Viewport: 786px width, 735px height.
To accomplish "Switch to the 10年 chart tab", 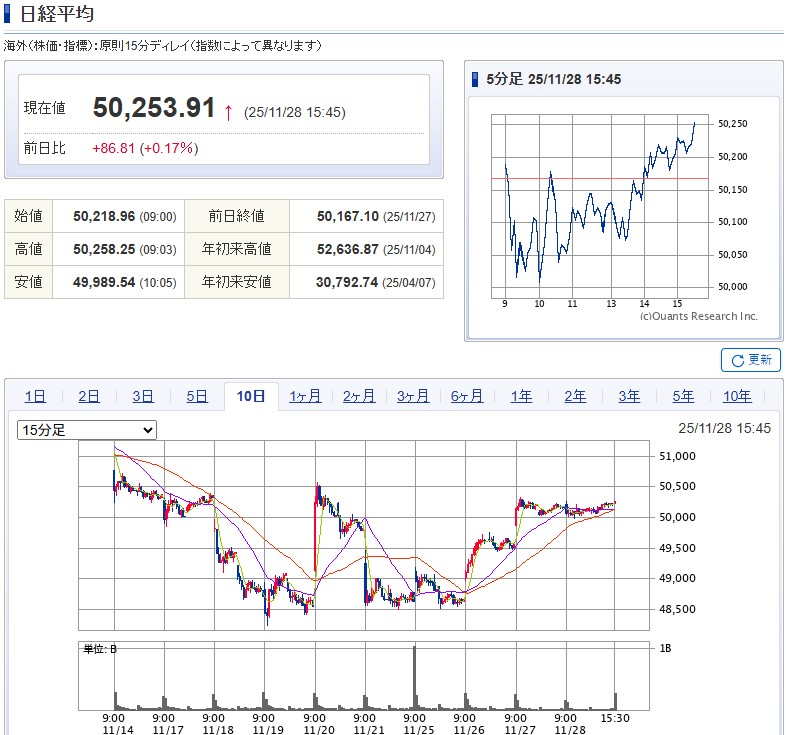I will (737, 396).
